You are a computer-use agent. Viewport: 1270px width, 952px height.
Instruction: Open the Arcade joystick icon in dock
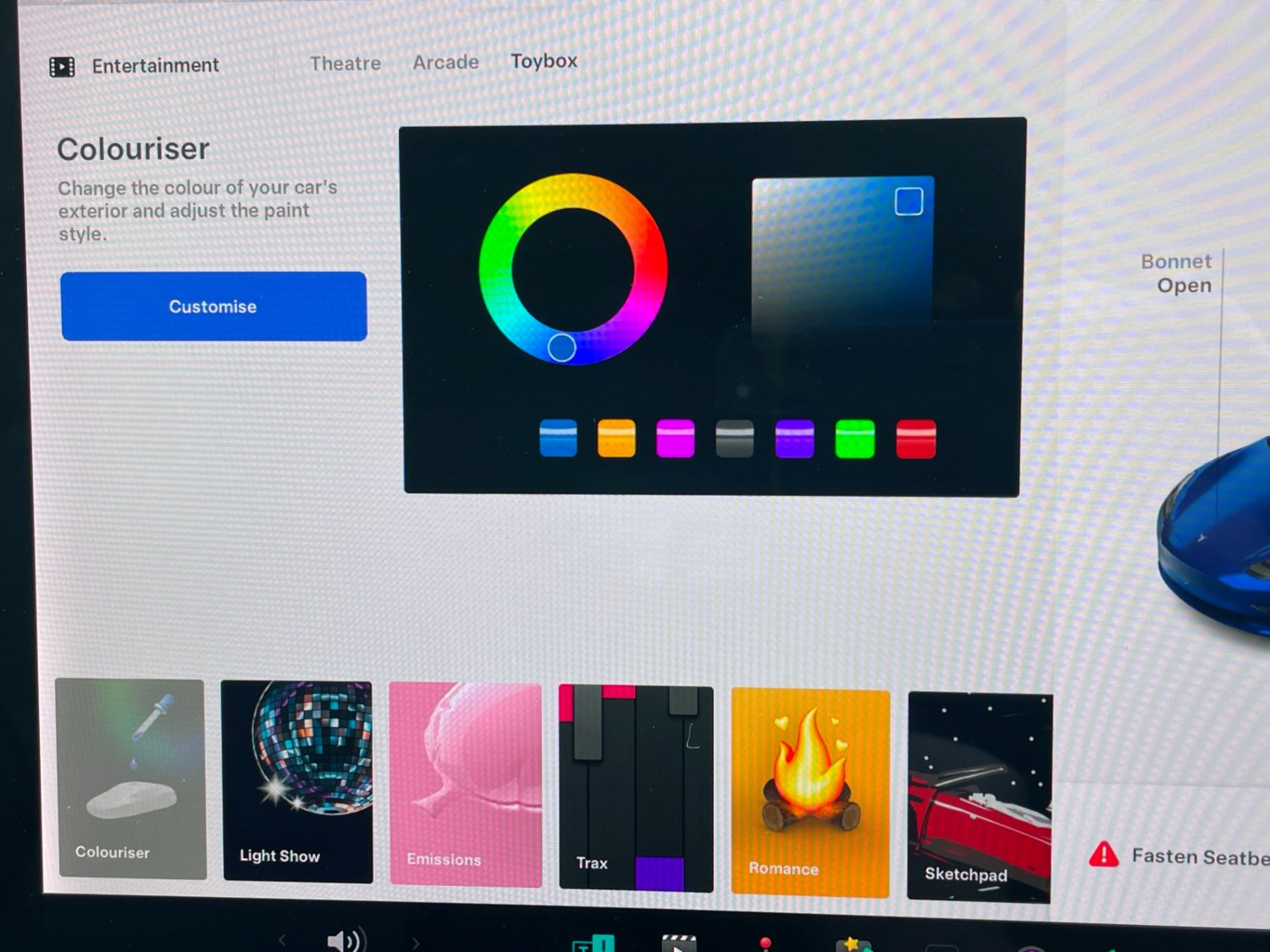(765, 944)
